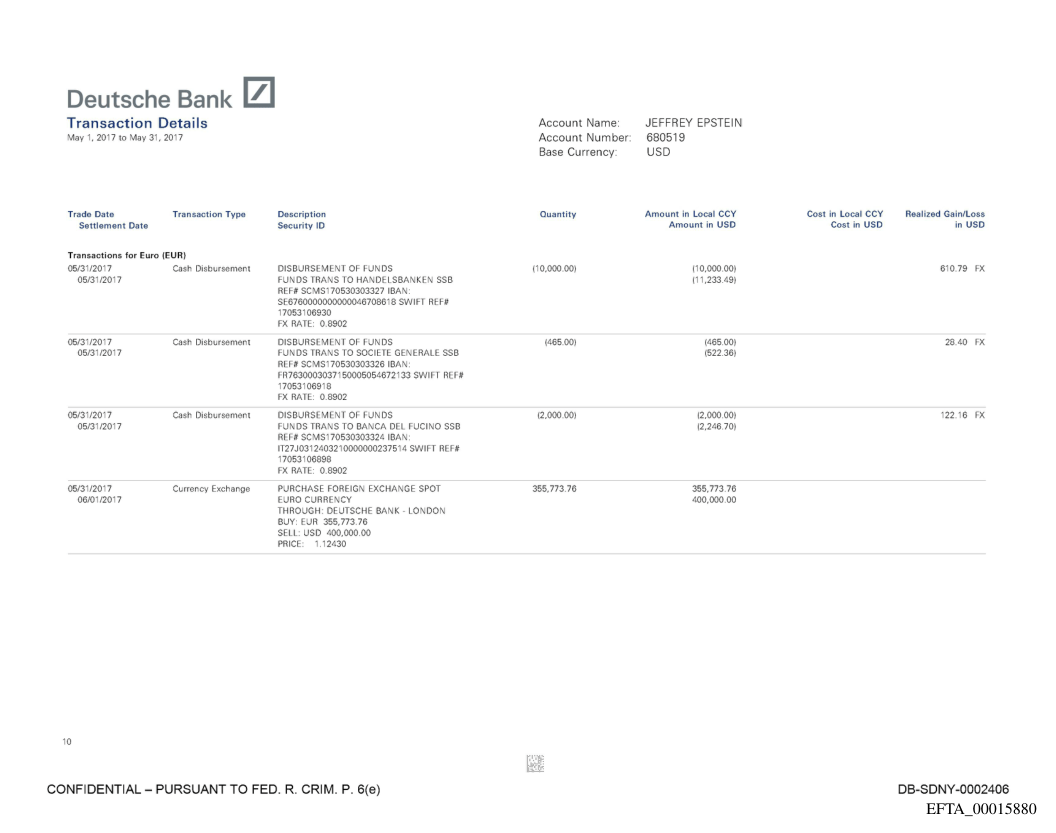This screenshot has height=833, width=1056.
Task: Click the Description column header
Action: (x=301, y=214)
